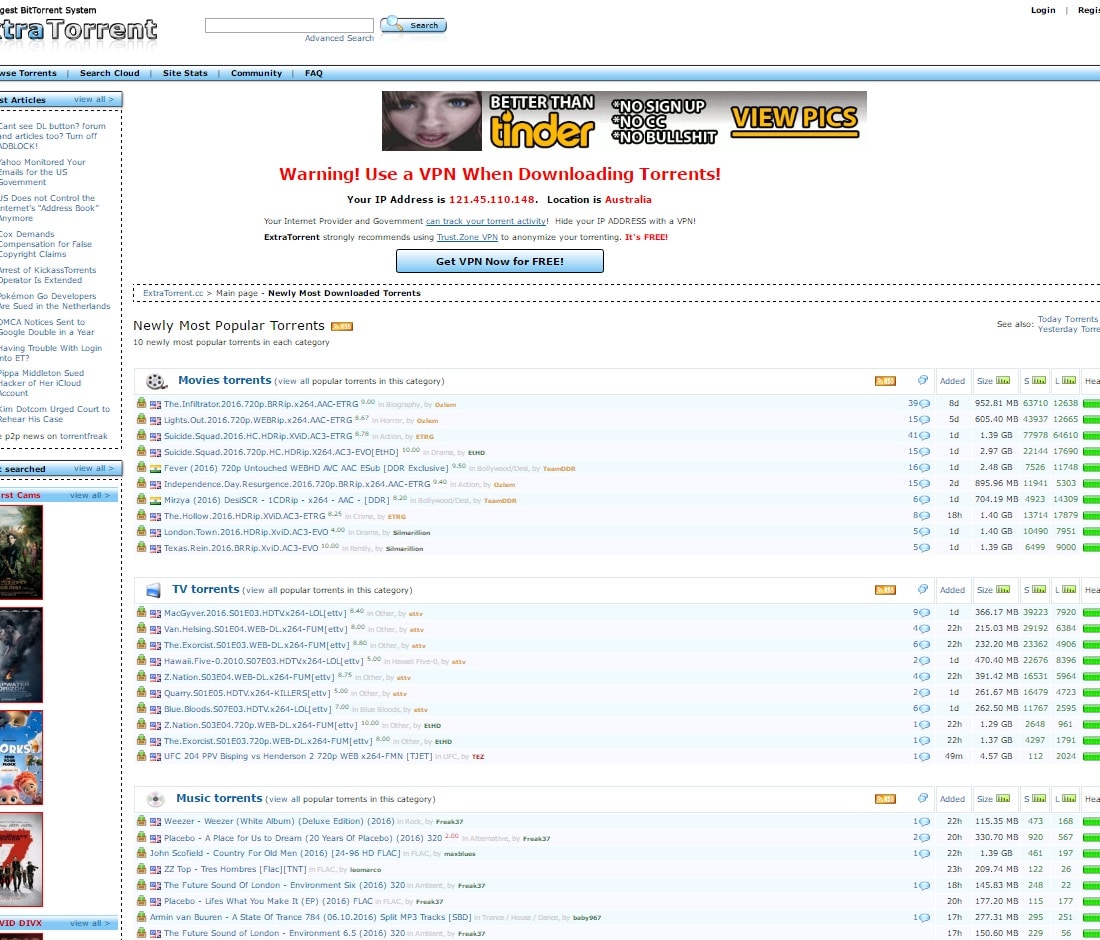The width and height of the screenshot is (1100, 940).
Task: Click India flag icon on Fever (2016) row
Action: [x=155, y=469]
